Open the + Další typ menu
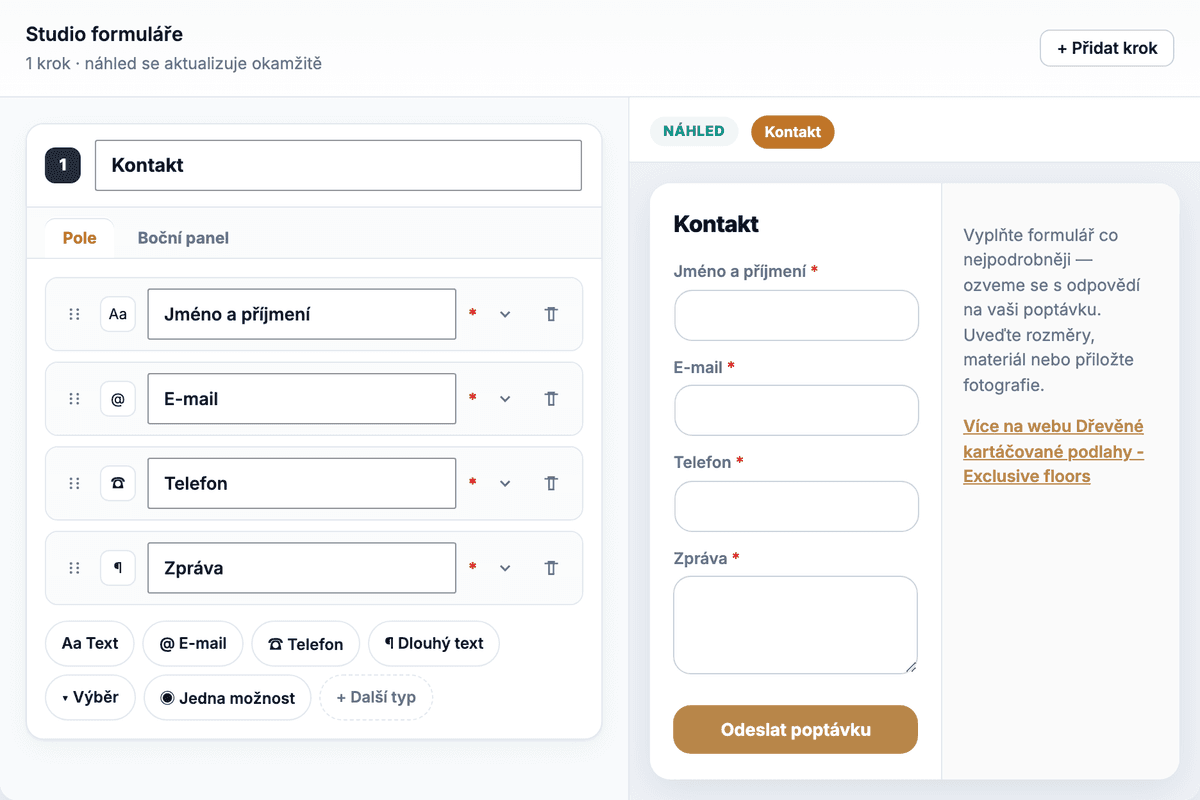 coord(376,697)
